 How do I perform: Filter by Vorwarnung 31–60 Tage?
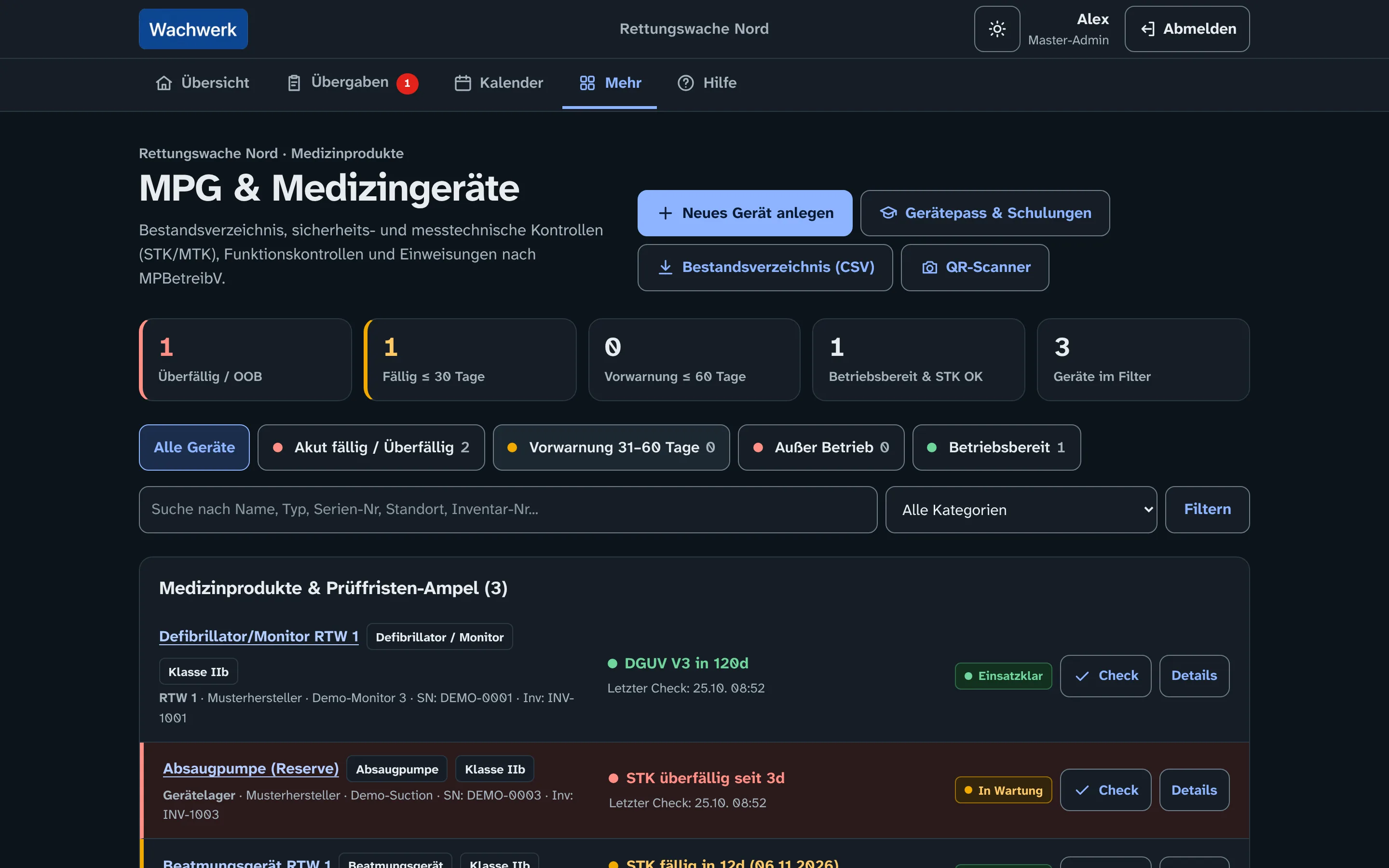[611, 447]
